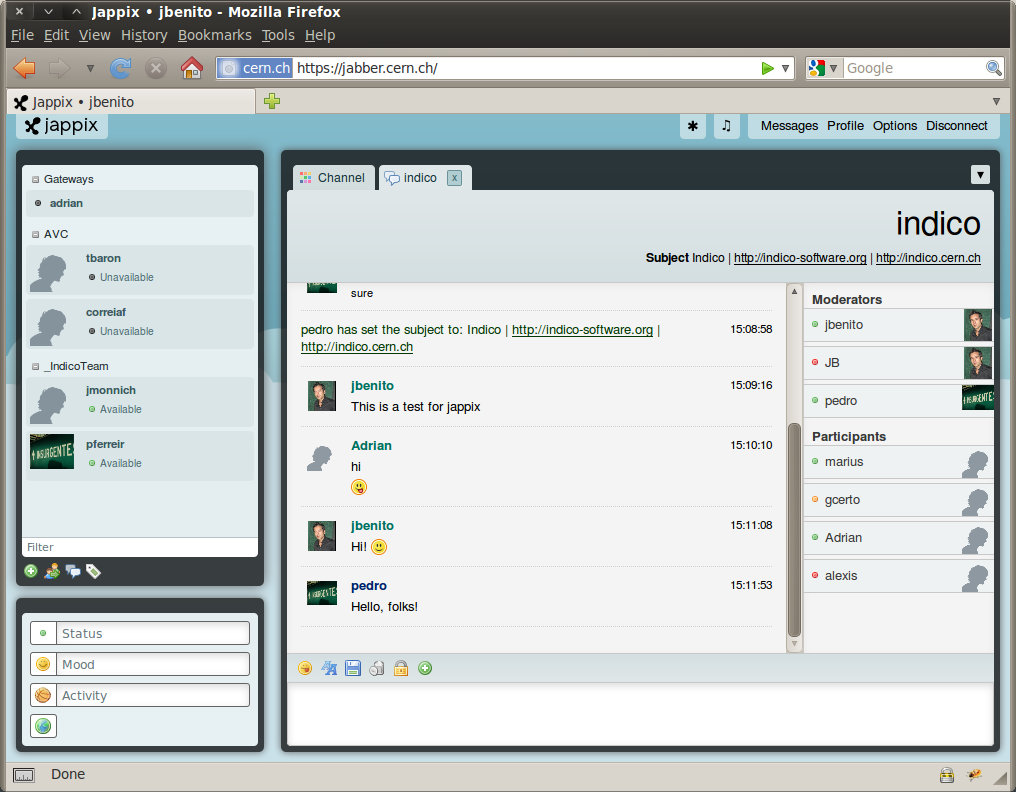Collapse the Gateways group
Image resolution: width=1016 pixels, height=792 pixels.
36,180
